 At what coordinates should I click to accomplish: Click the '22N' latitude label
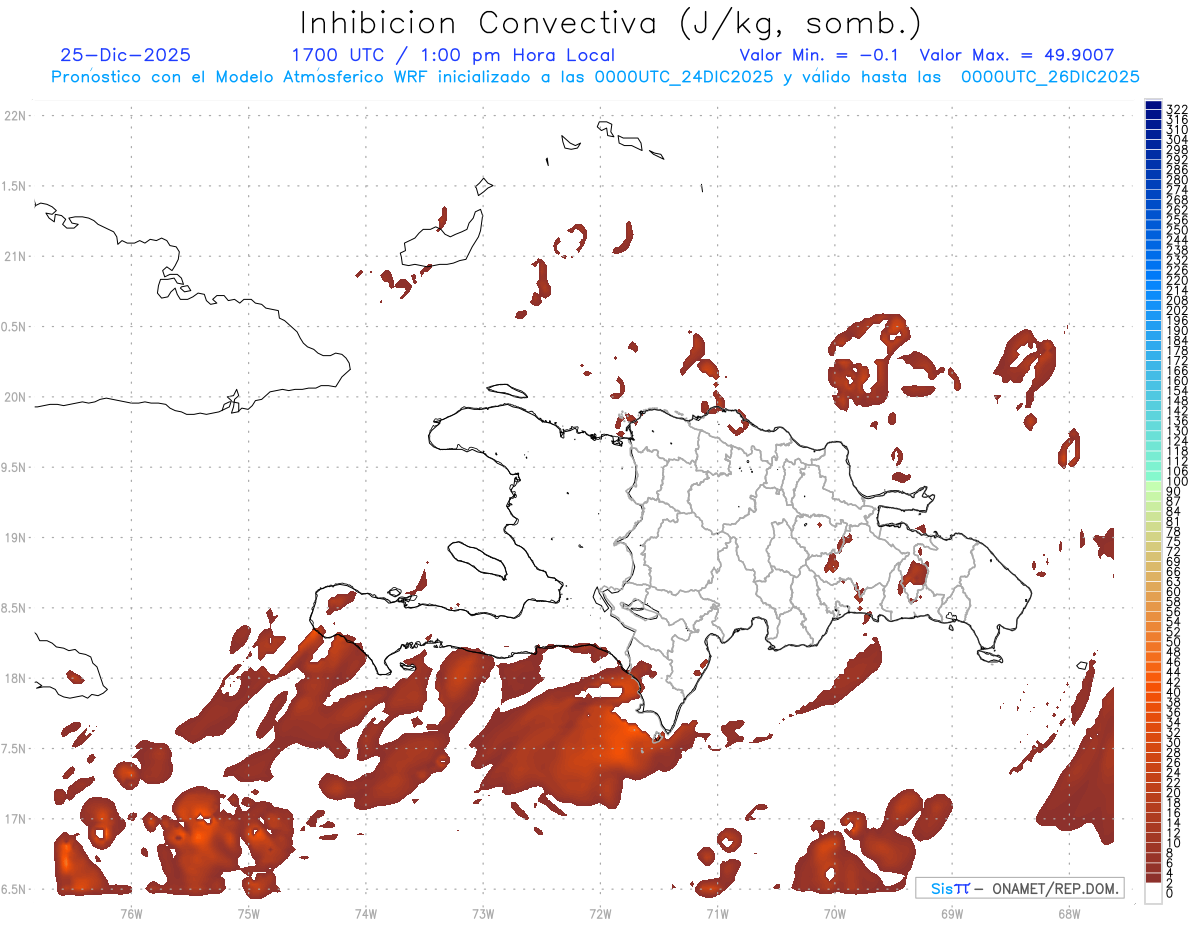pyautogui.click(x=15, y=115)
